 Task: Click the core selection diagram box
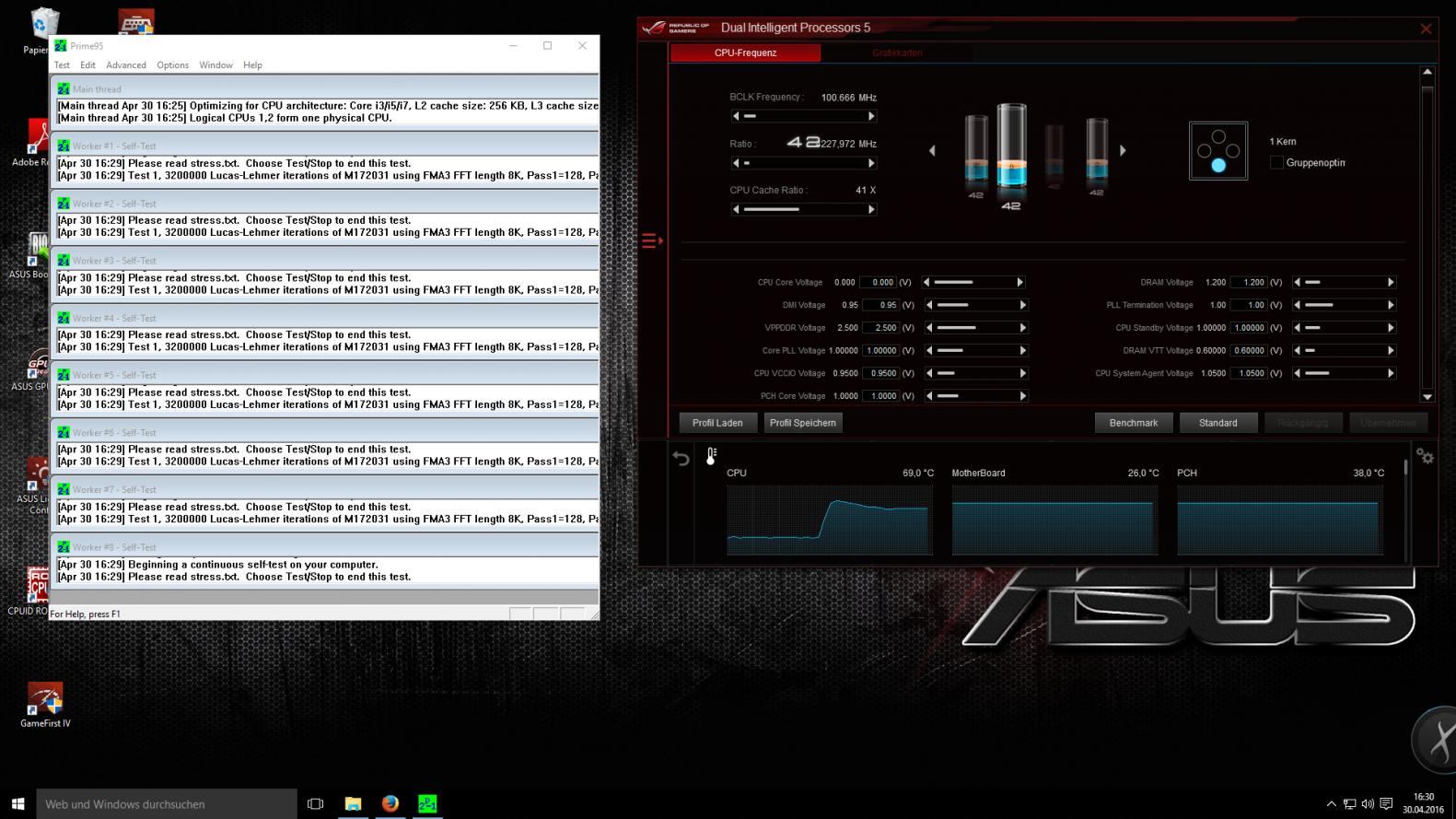click(1218, 150)
